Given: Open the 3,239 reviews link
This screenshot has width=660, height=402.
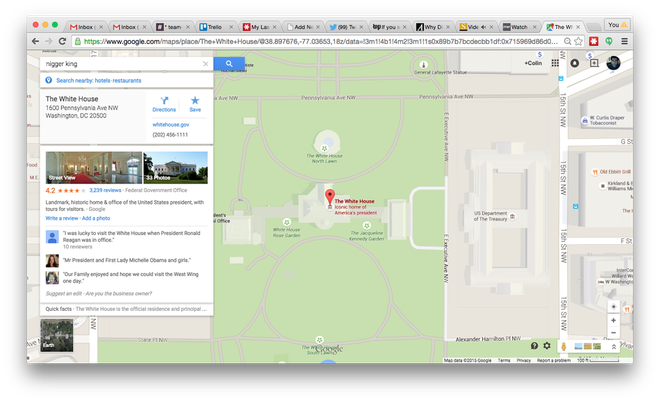Looking at the screenshot, I should pos(105,190).
